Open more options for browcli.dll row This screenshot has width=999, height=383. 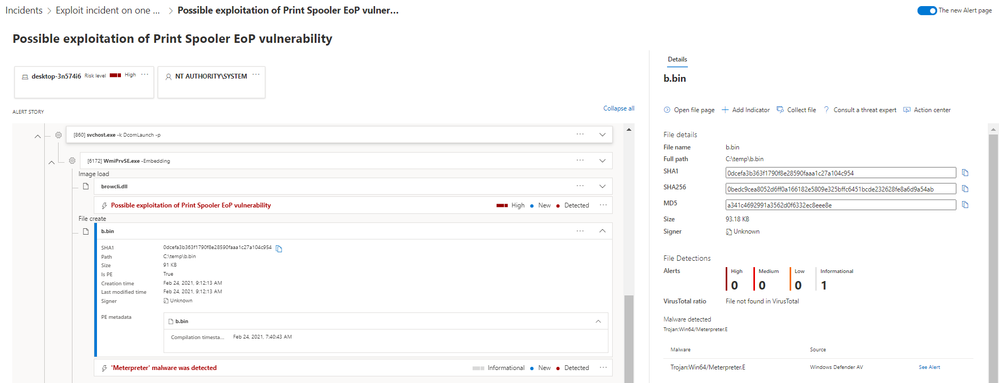pyautogui.click(x=580, y=186)
